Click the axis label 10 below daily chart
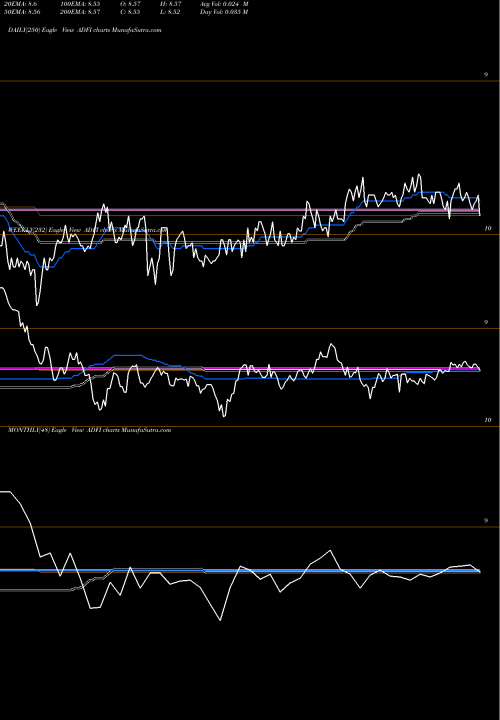The image size is (500, 720). tap(488, 228)
